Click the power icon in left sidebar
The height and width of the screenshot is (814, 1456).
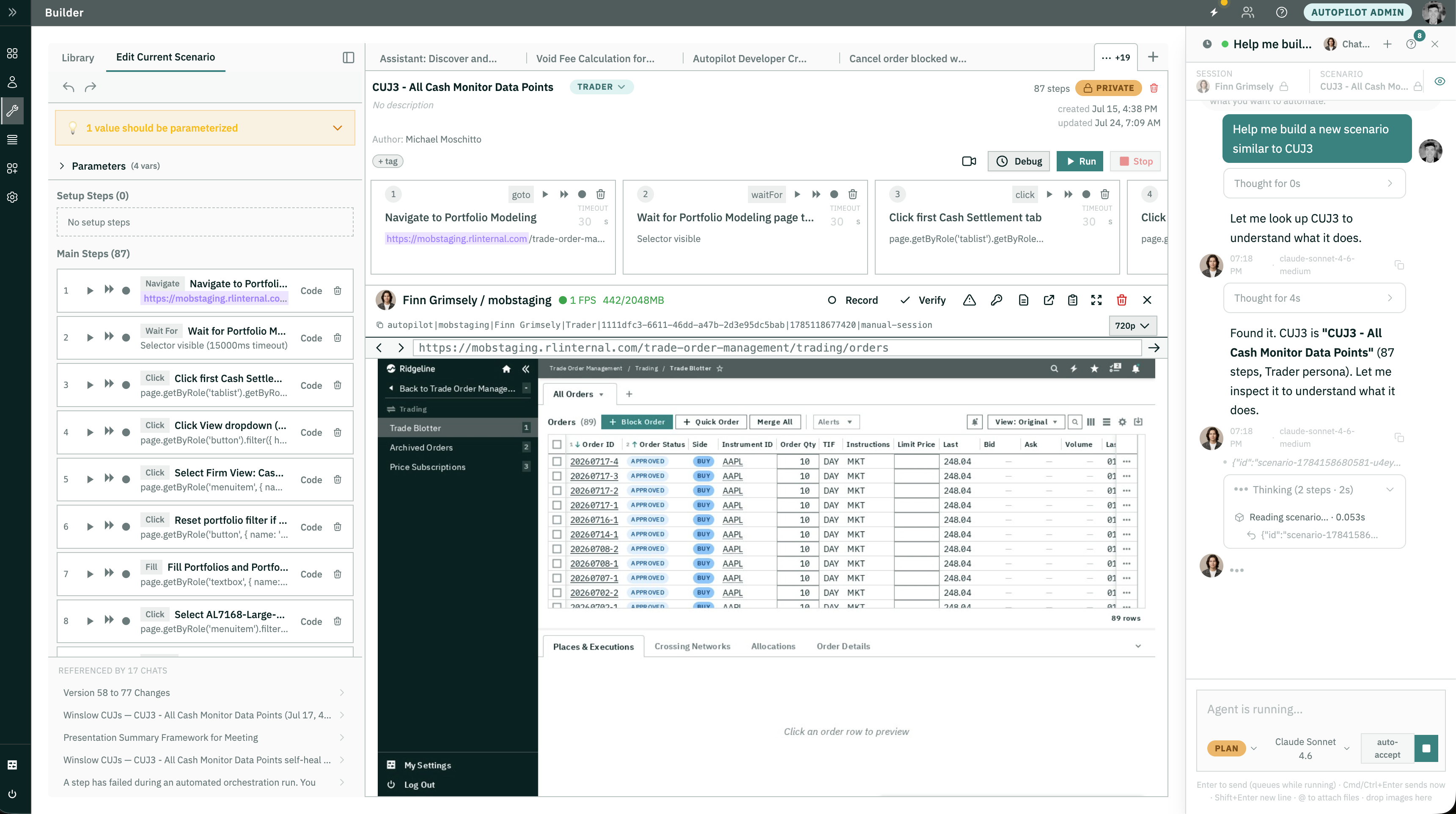tap(12, 794)
